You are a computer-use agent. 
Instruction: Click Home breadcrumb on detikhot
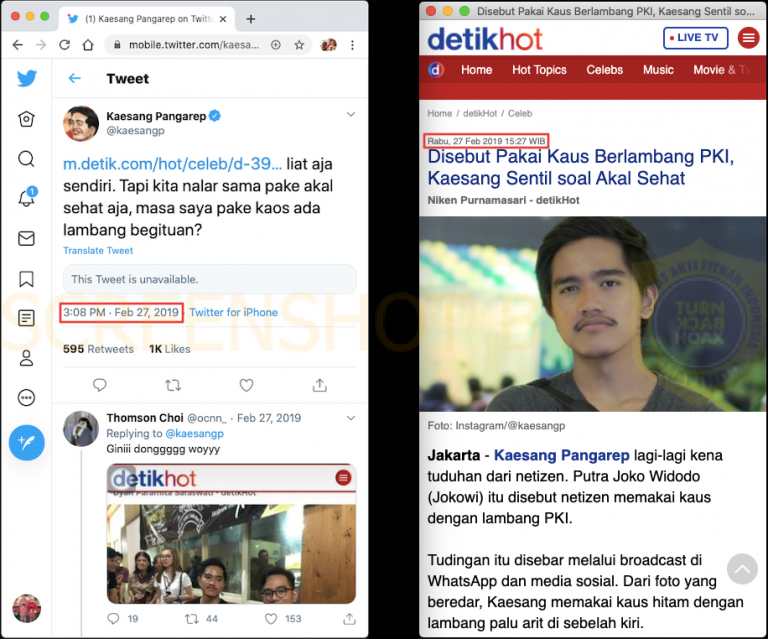pyautogui.click(x=439, y=114)
